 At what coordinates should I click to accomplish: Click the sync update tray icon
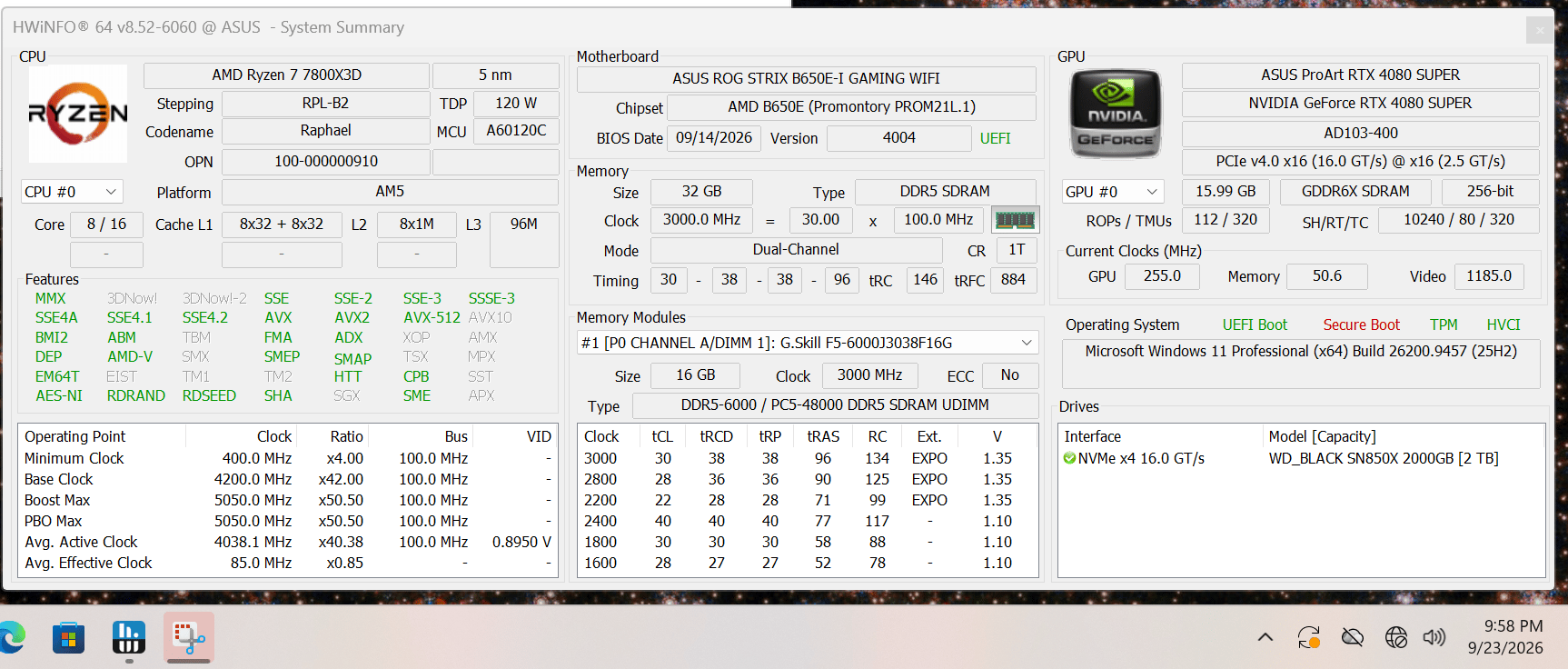(1309, 637)
